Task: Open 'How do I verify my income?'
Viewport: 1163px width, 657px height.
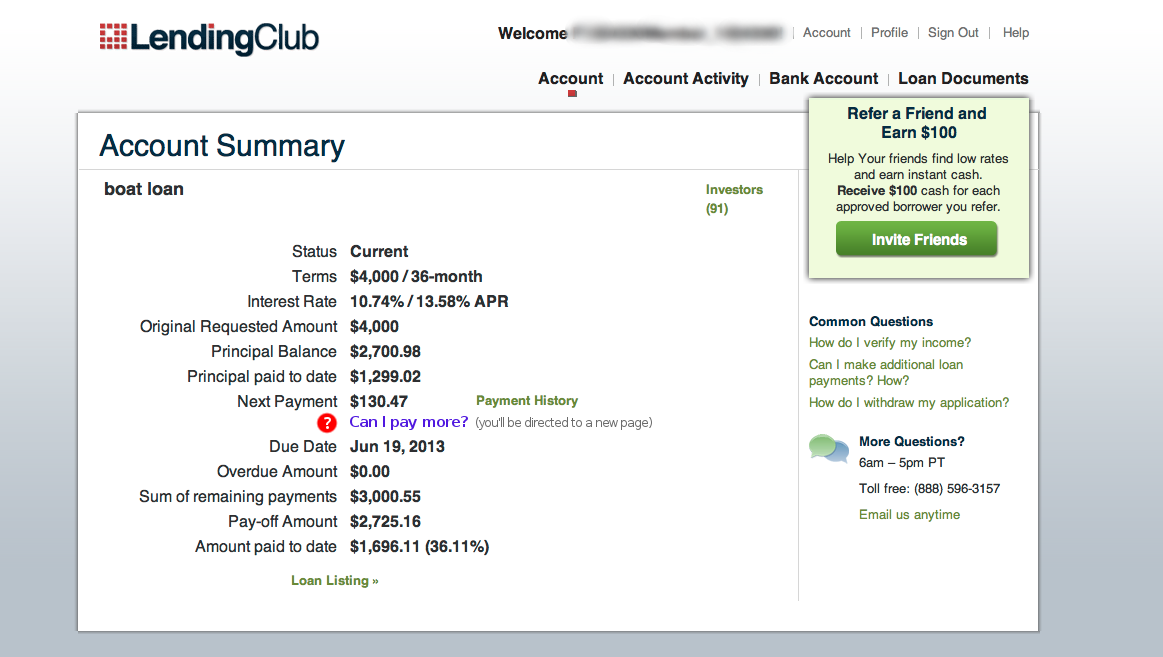Action: click(x=890, y=343)
